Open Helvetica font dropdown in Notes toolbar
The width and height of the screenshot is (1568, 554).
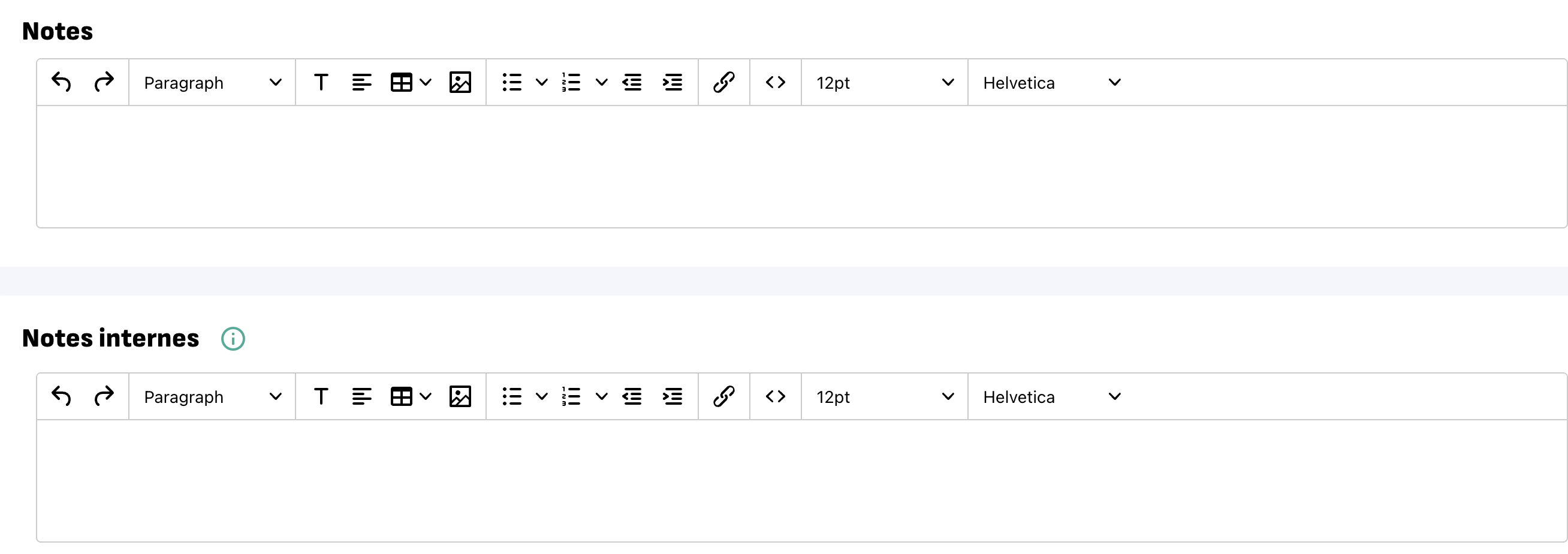coord(1052,82)
